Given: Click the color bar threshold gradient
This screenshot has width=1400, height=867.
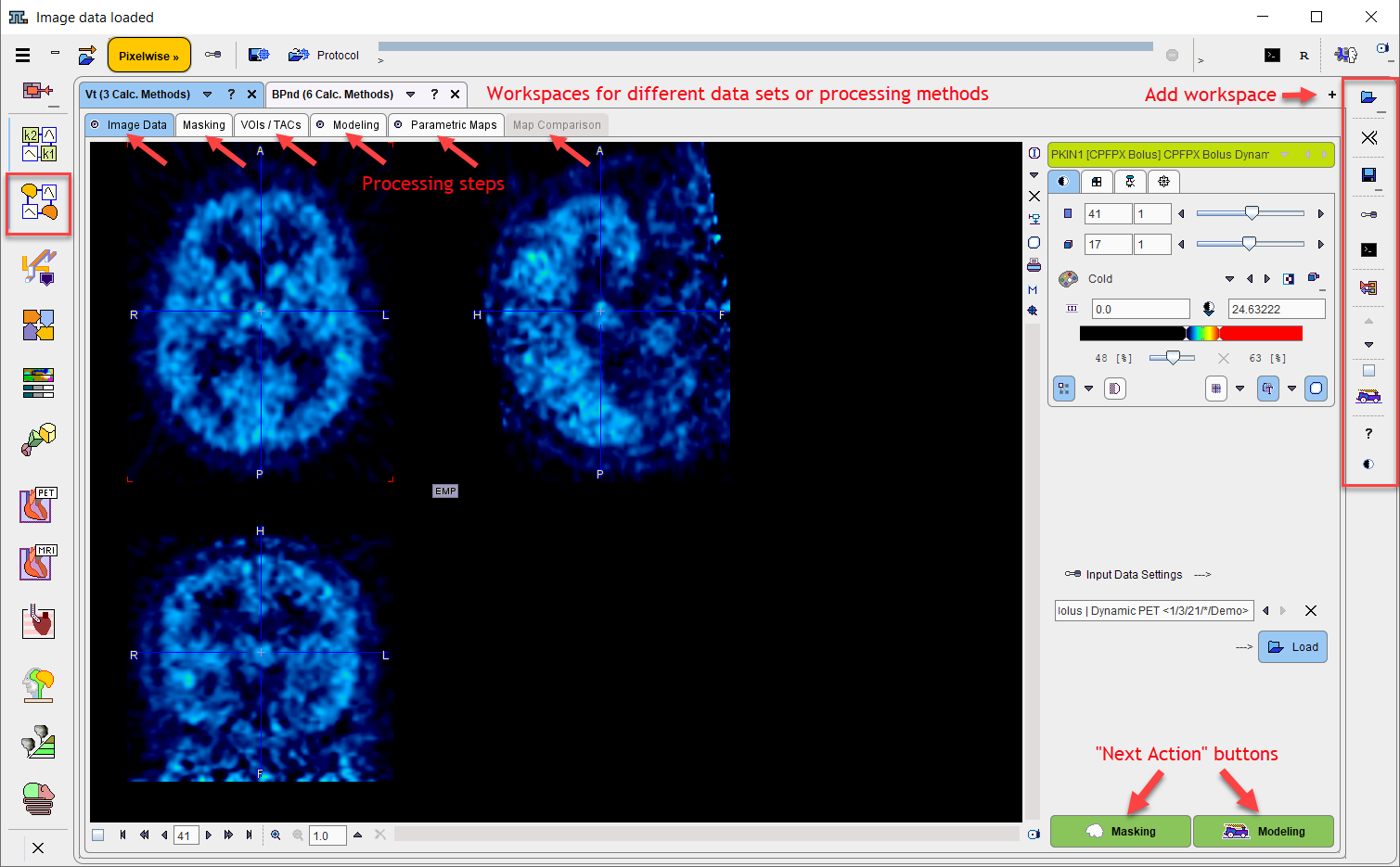Looking at the screenshot, I should click(1191, 333).
